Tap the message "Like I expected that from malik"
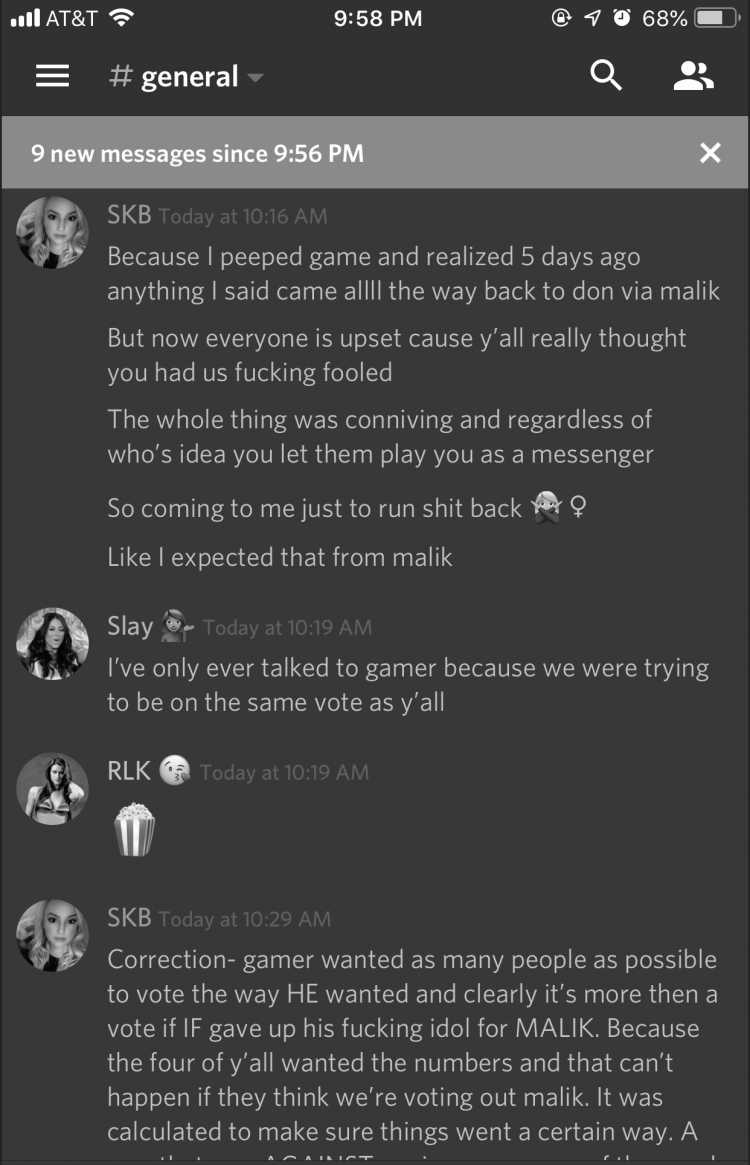750x1165 pixels. [279, 557]
